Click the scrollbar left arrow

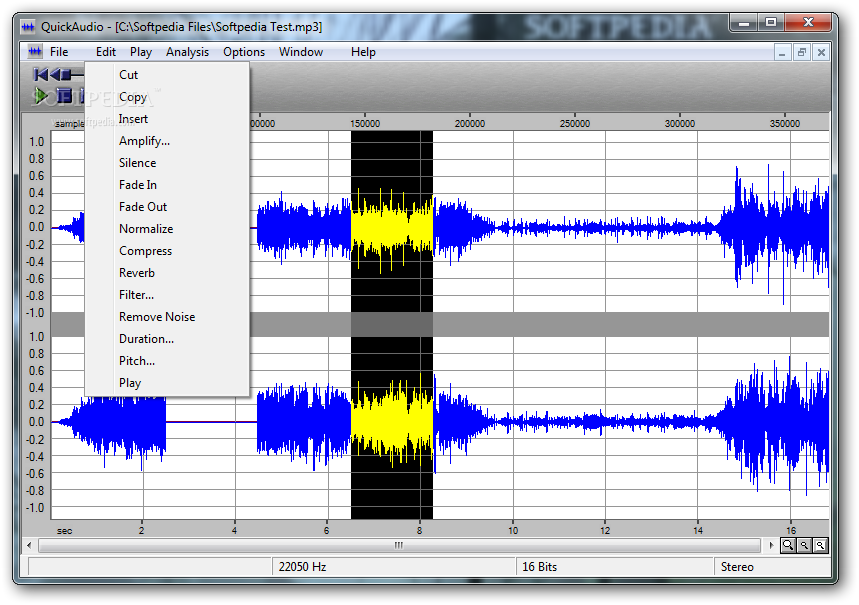coord(29,545)
